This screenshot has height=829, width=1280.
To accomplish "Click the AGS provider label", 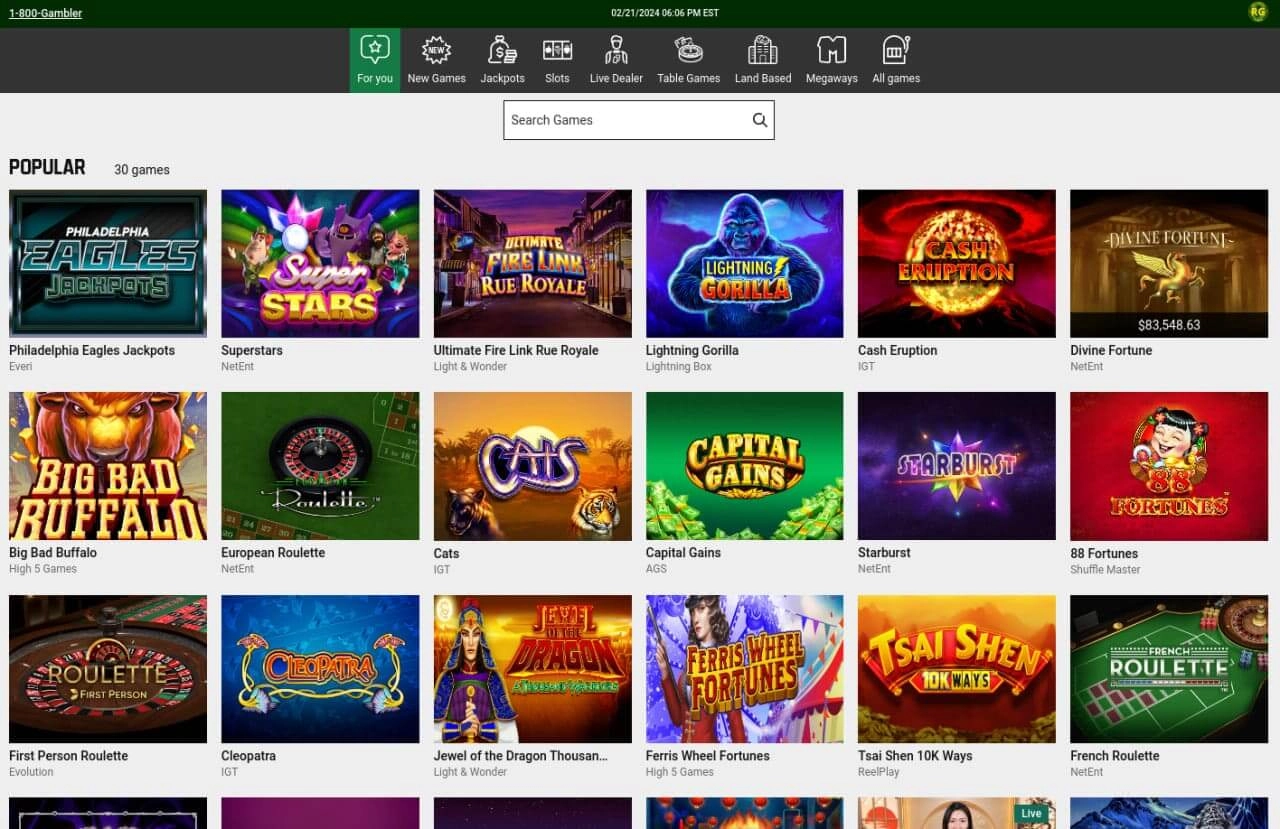I will (x=656, y=569).
